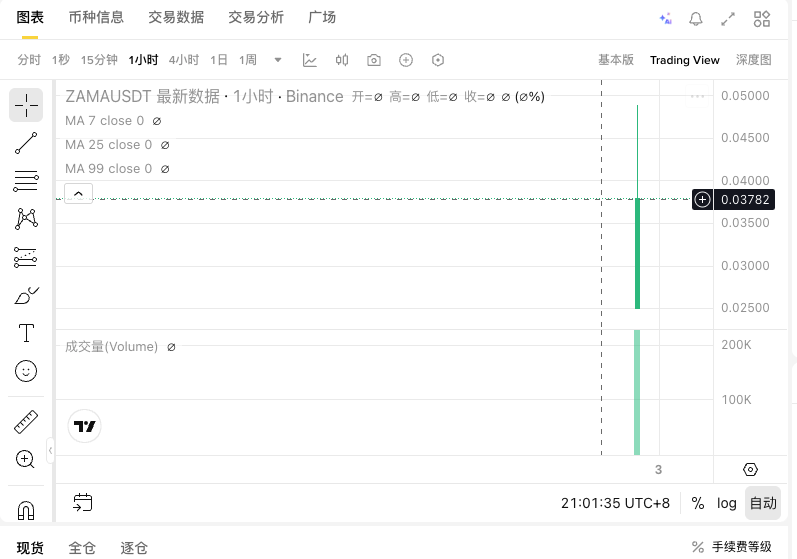Viewport: 797px width, 559px height.
Task: Toggle 自动 auto scale
Action: point(763,503)
